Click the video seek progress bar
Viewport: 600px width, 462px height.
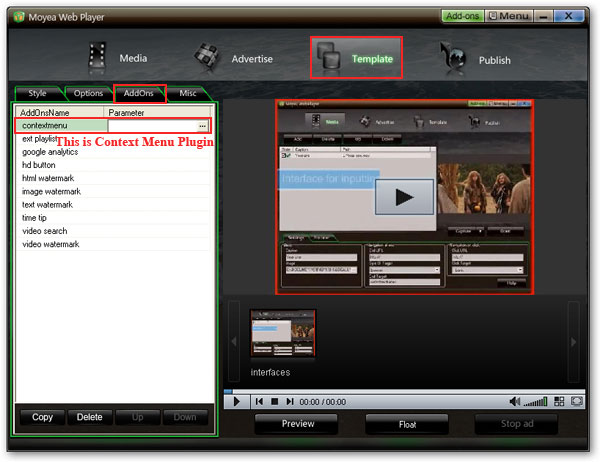pyautogui.click(x=404, y=392)
